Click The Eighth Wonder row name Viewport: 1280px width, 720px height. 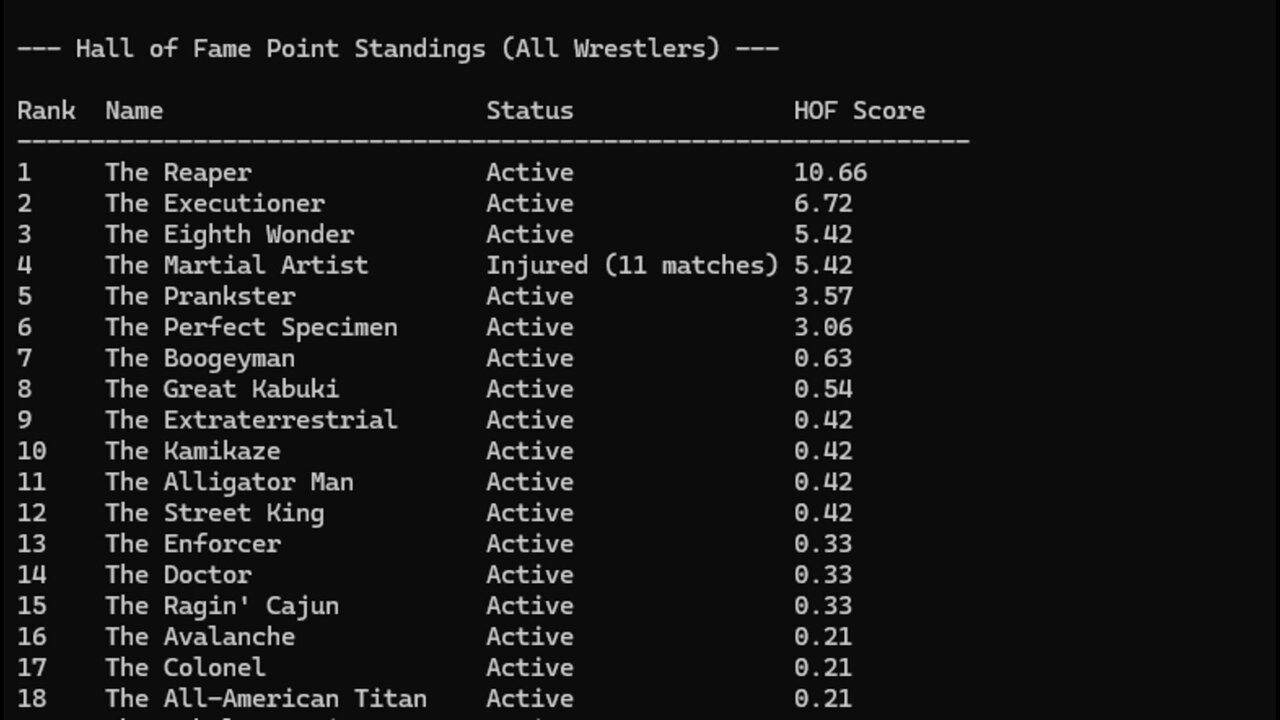(x=230, y=234)
